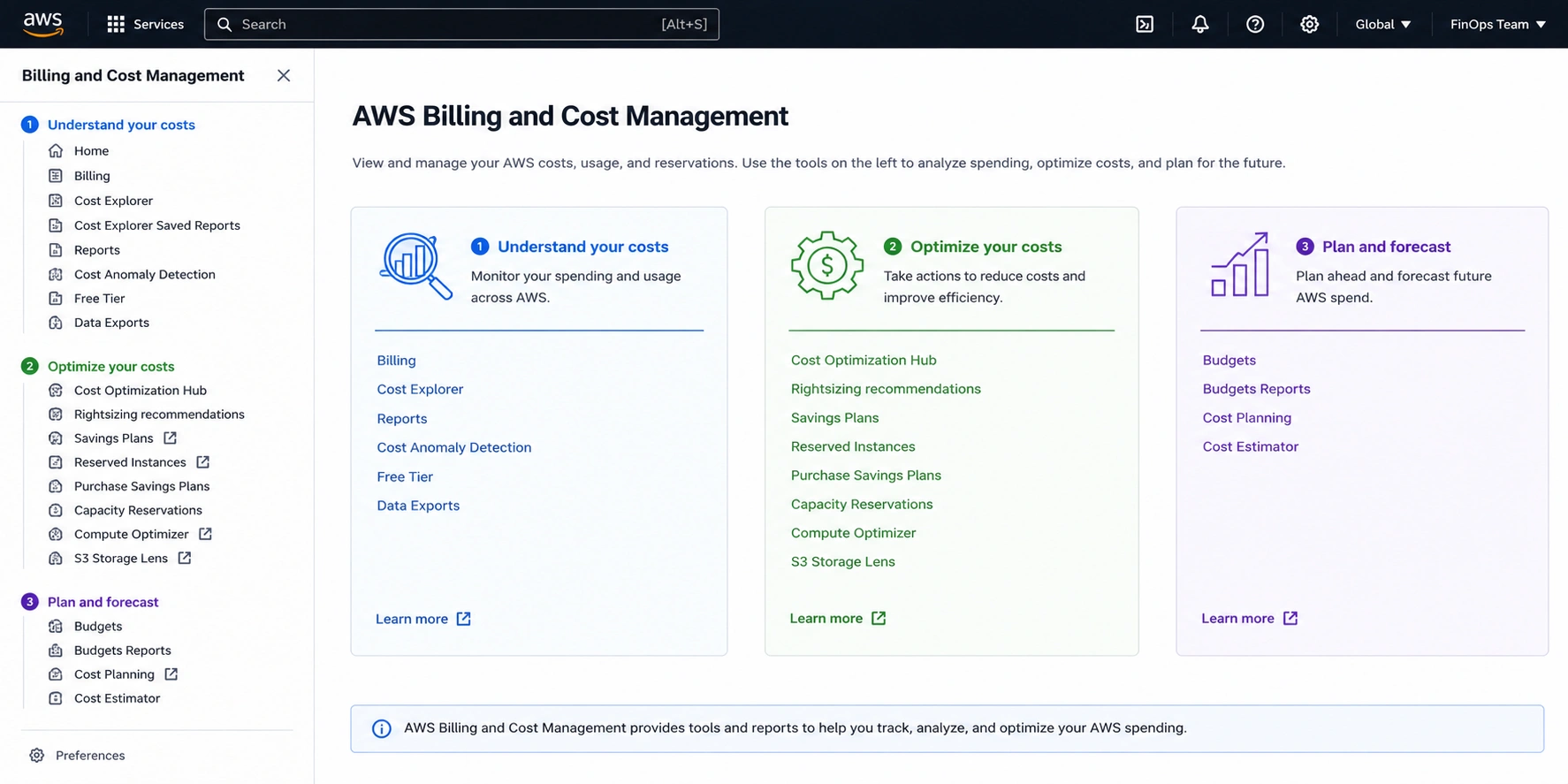The width and height of the screenshot is (1568, 784).
Task: Open the help question mark icon
Action: 1254,24
